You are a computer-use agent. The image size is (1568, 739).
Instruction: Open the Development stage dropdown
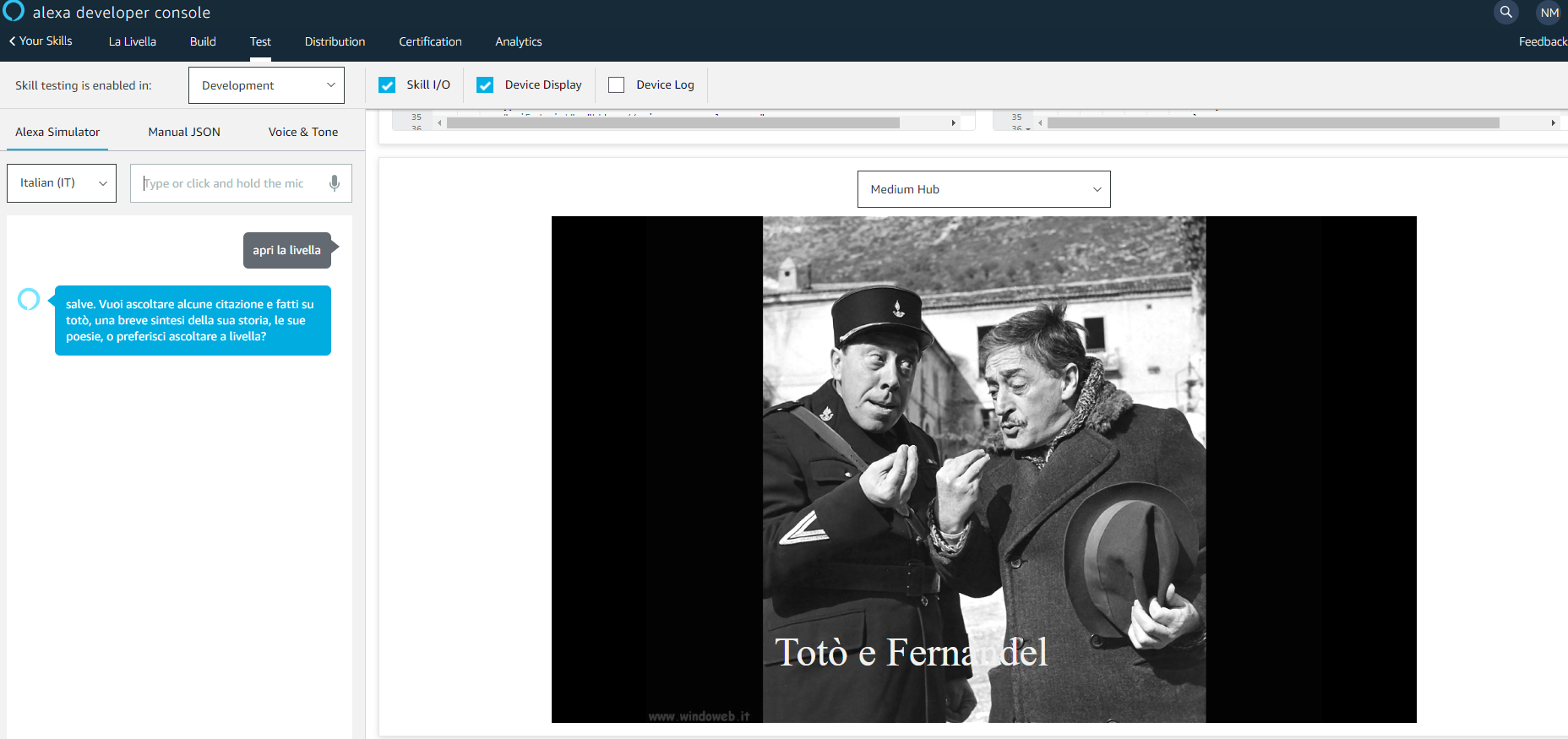[x=266, y=85]
